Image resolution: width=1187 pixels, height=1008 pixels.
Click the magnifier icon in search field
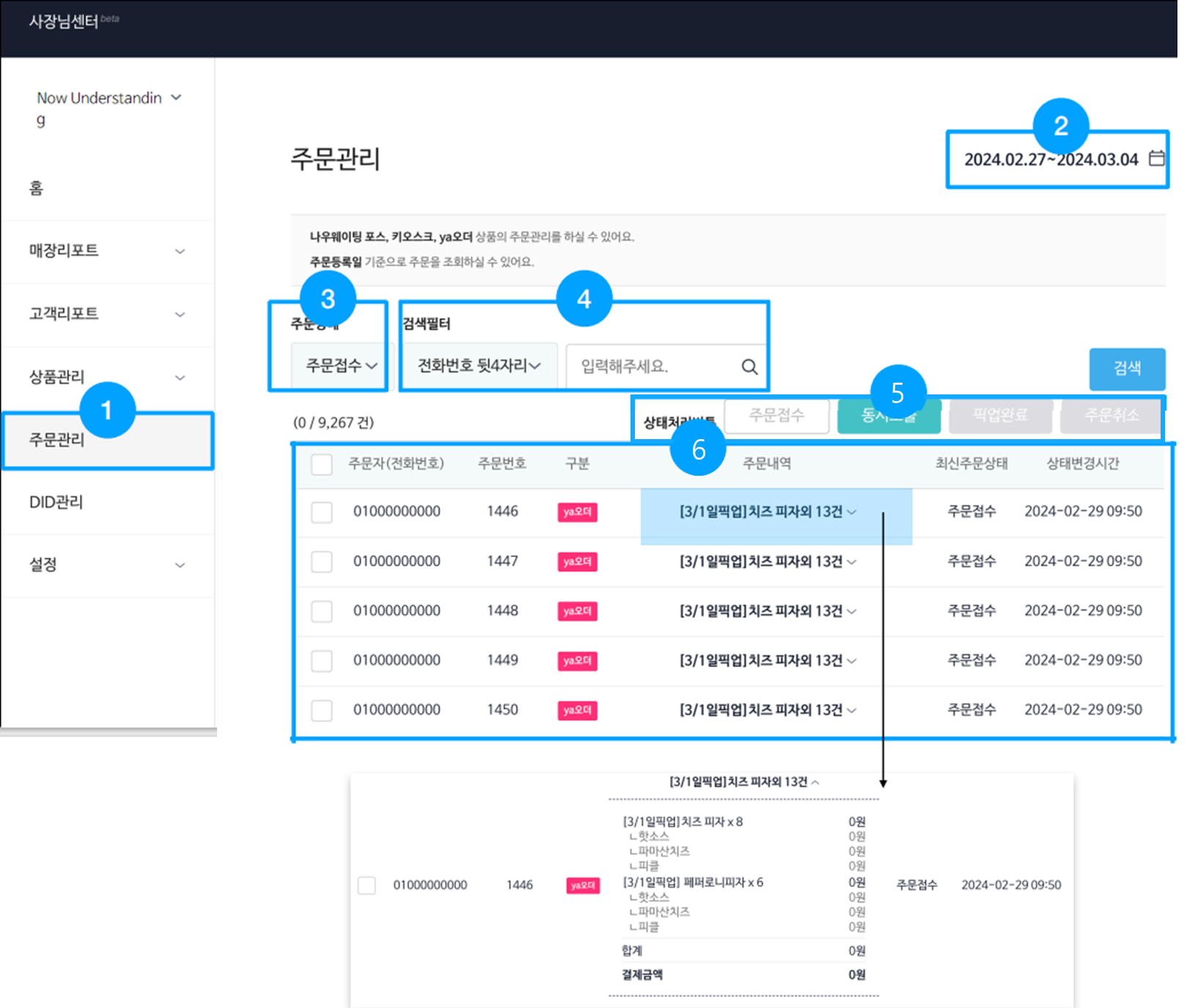(x=749, y=367)
